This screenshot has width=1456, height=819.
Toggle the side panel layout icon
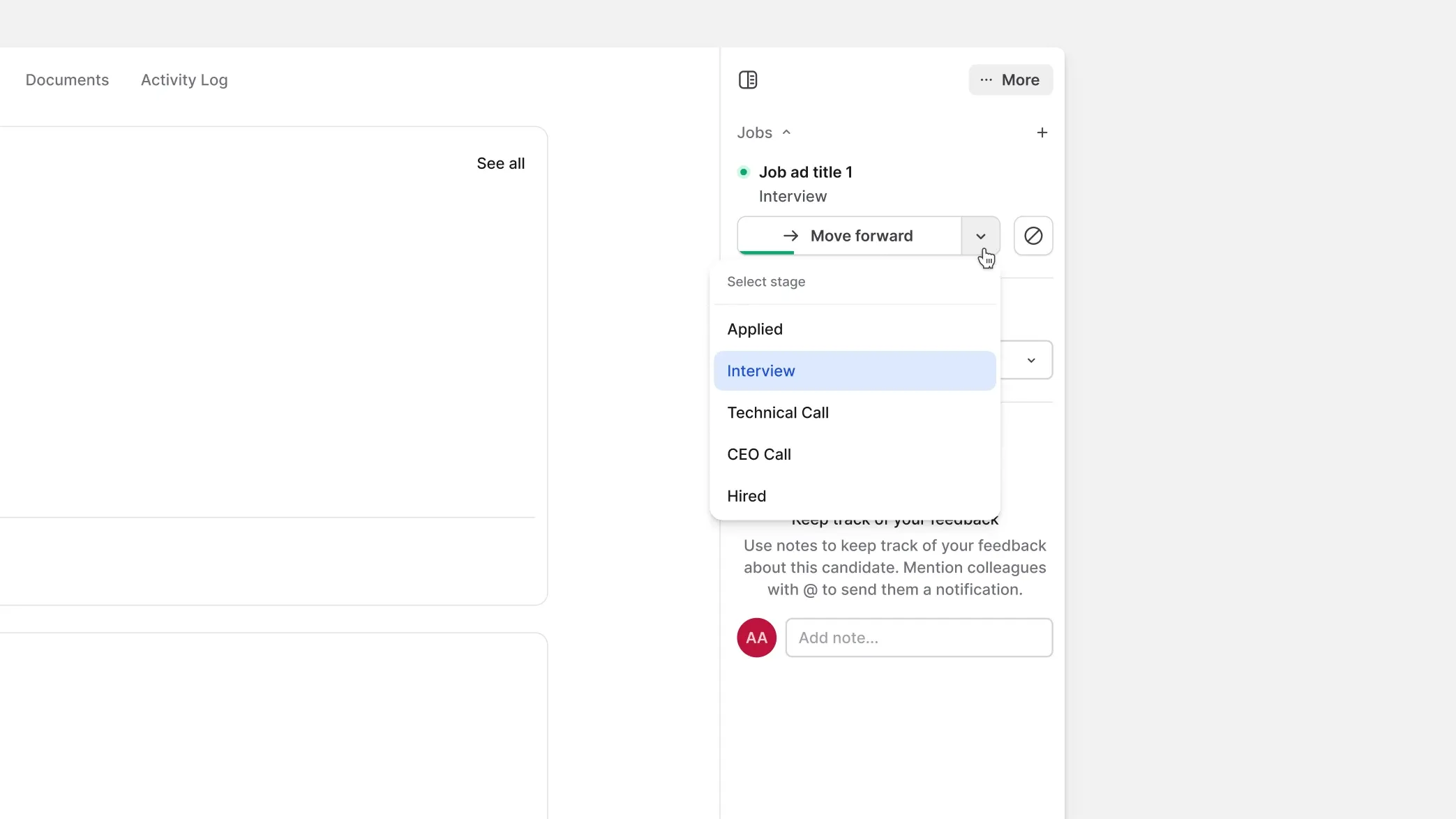tap(748, 80)
